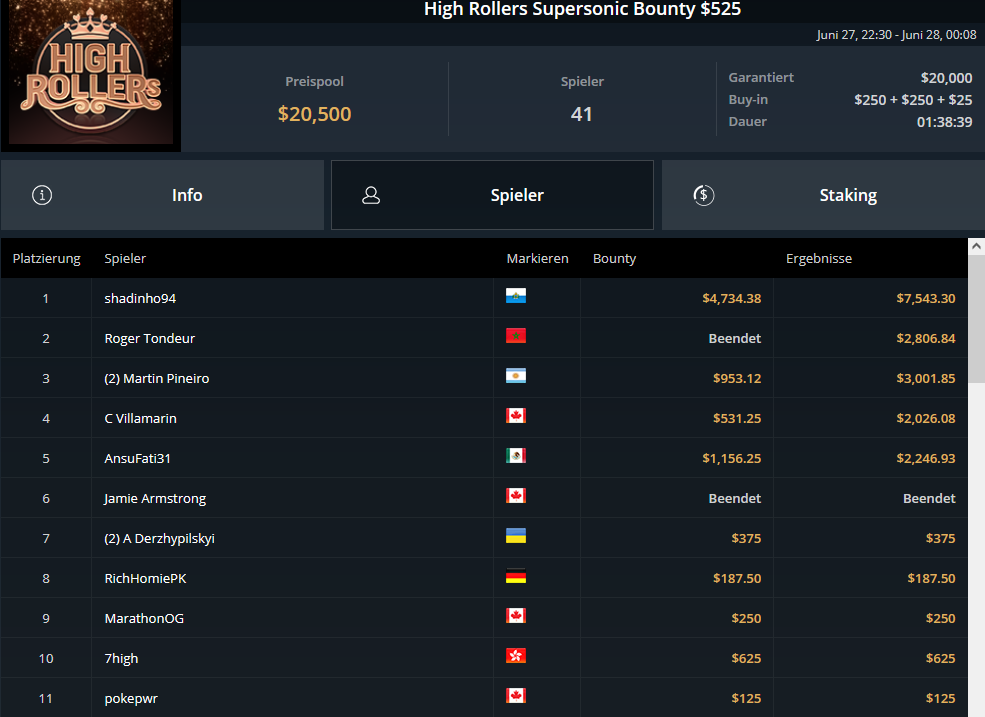Screen dimensions: 985x717
Task: Open the Info tab
Action: pos(162,195)
